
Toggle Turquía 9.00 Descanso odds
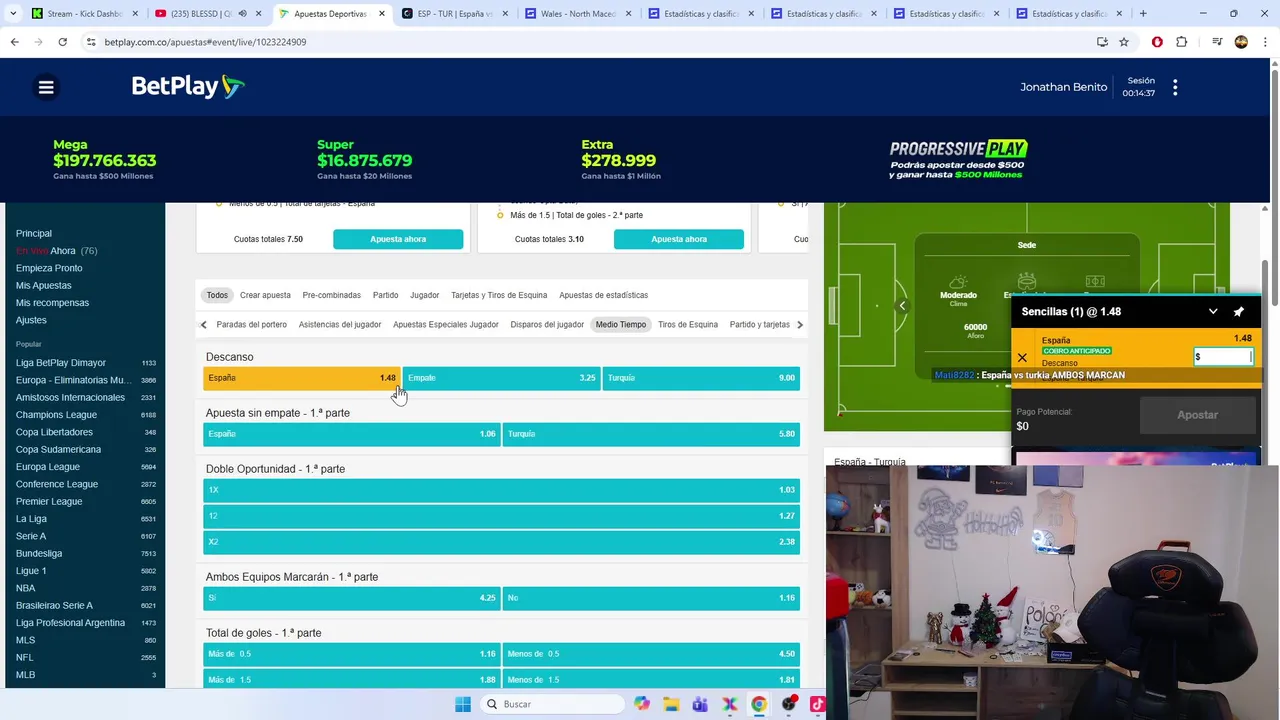click(x=701, y=378)
